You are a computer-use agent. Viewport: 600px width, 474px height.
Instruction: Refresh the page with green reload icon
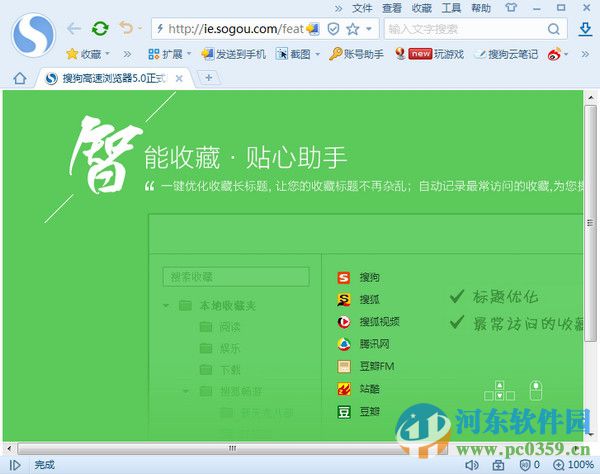100,29
